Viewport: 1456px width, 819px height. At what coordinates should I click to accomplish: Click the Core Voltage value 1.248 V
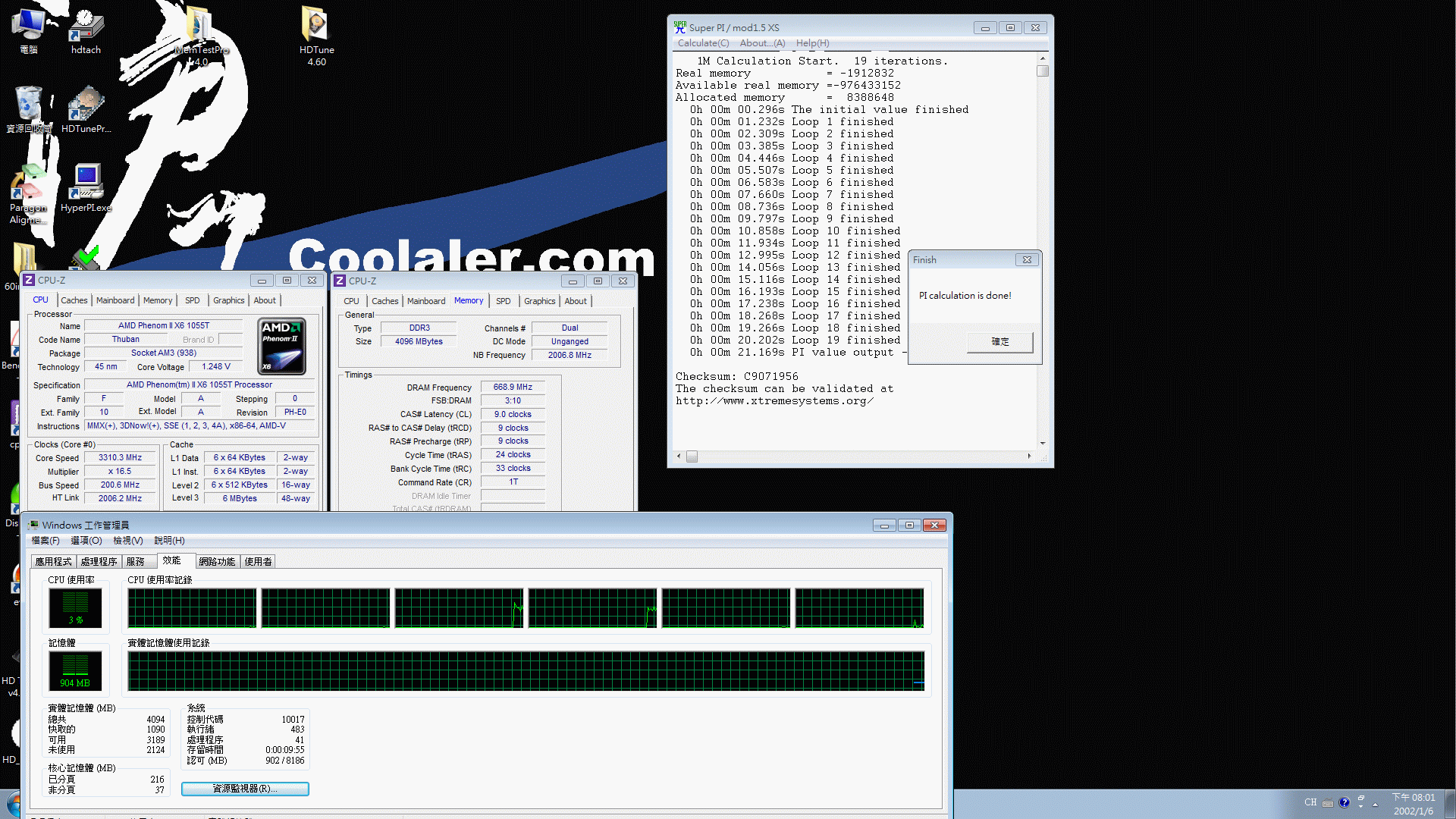click(x=215, y=367)
